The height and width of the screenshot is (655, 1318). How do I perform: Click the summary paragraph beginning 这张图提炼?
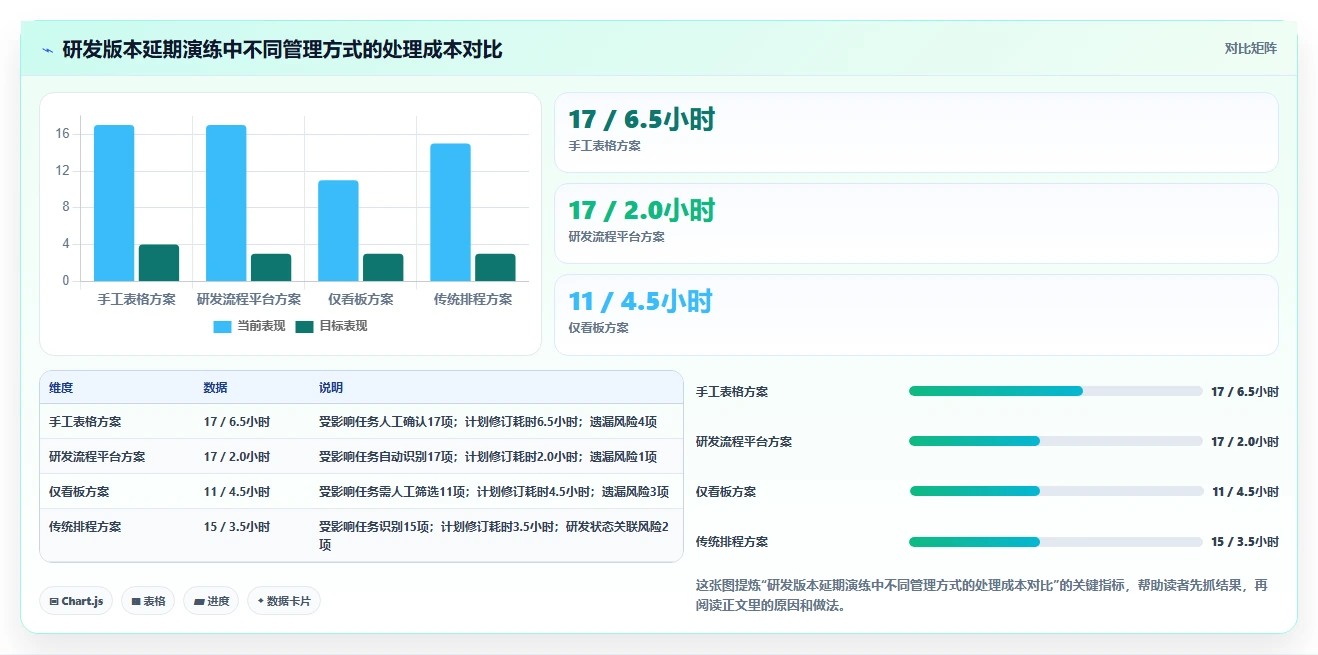(981, 595)
